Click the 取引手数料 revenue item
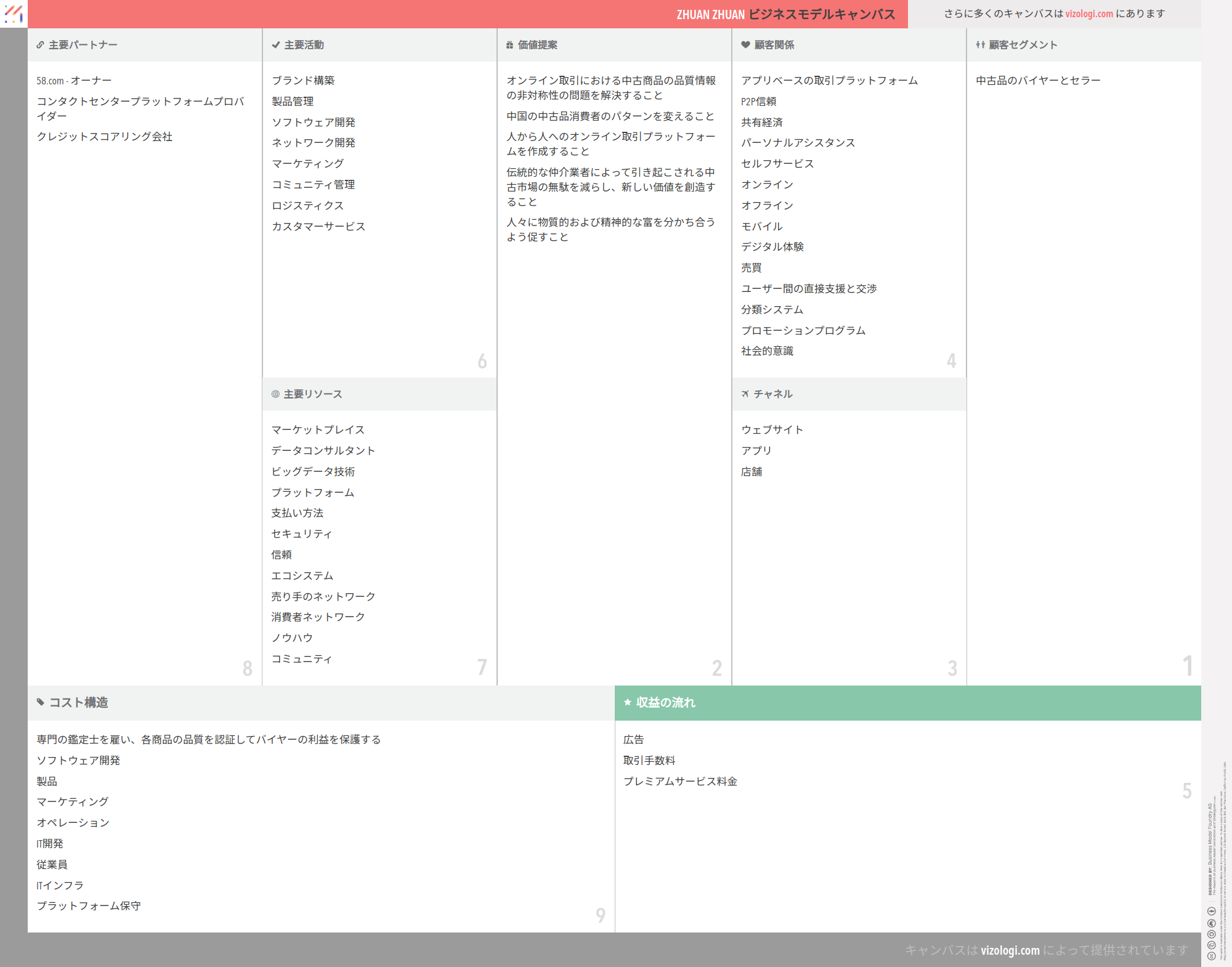 tap(649, 761)
